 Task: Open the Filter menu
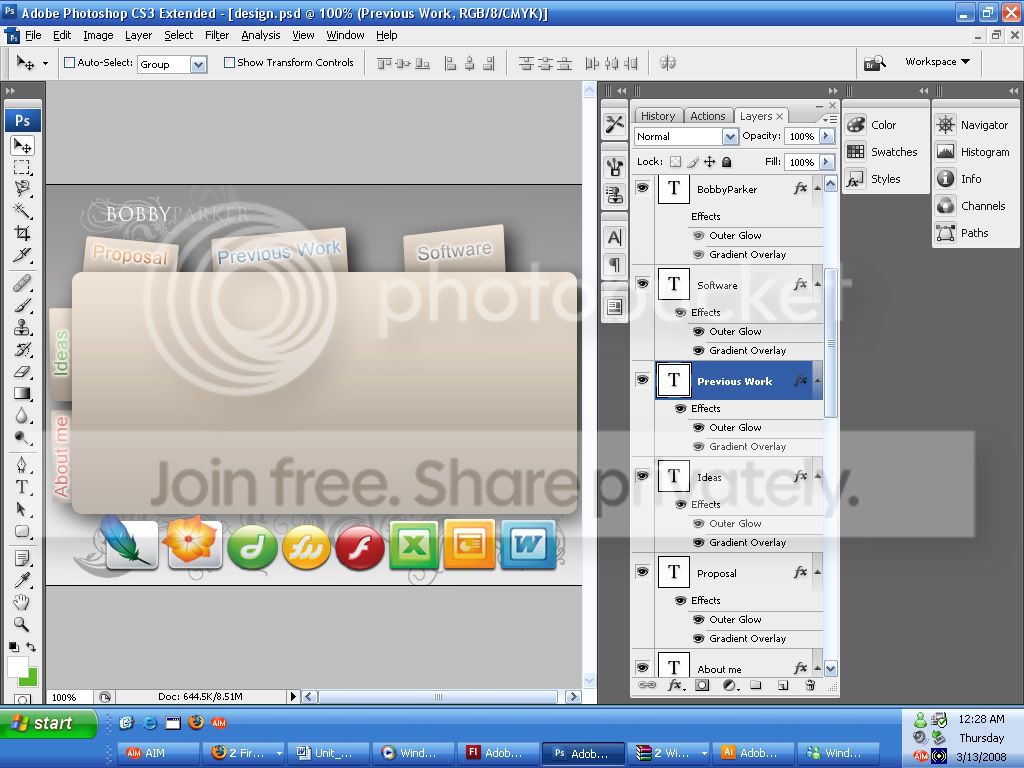coord(217,35)
